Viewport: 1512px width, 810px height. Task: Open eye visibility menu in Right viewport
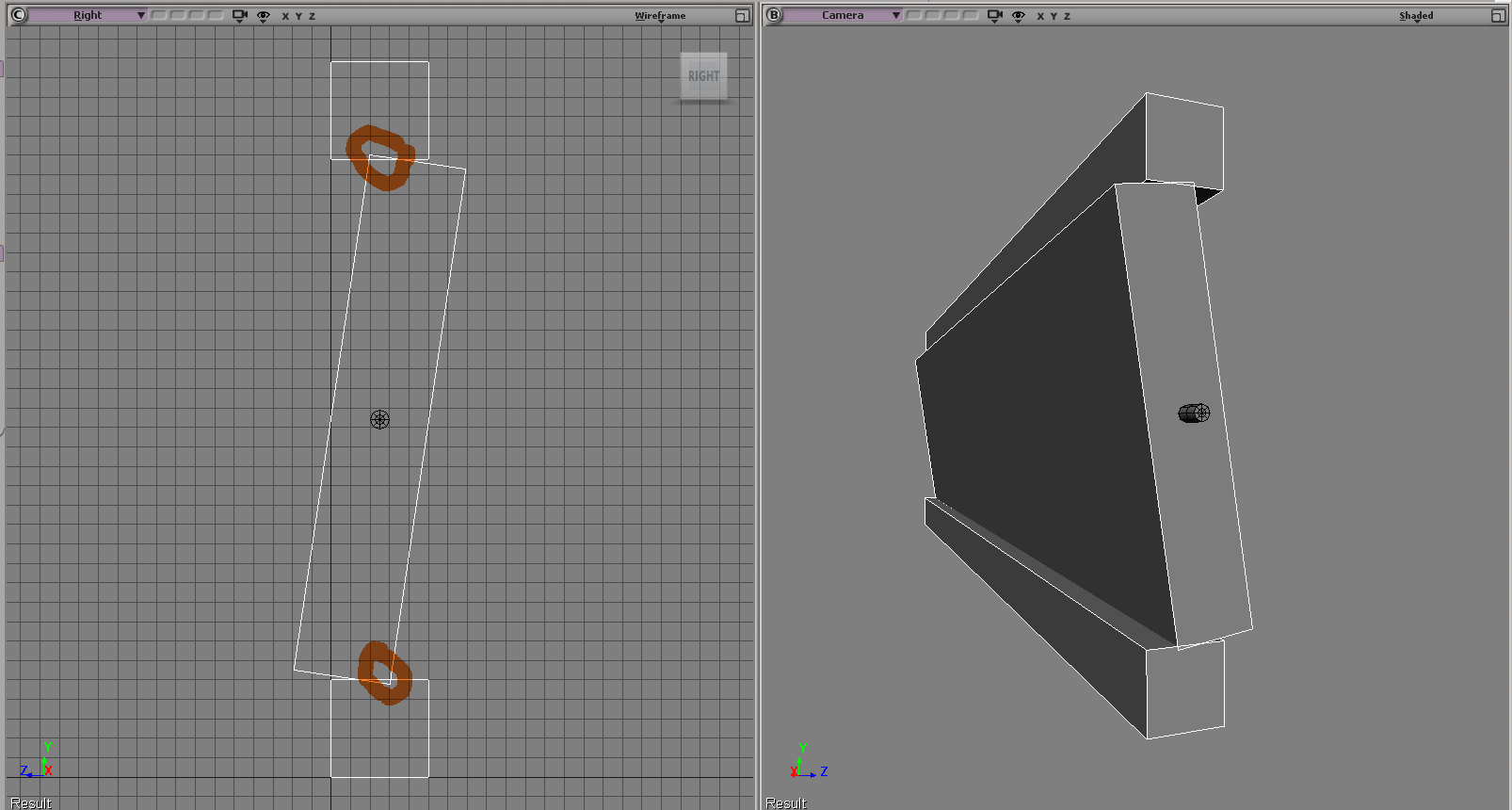(264, 16)
